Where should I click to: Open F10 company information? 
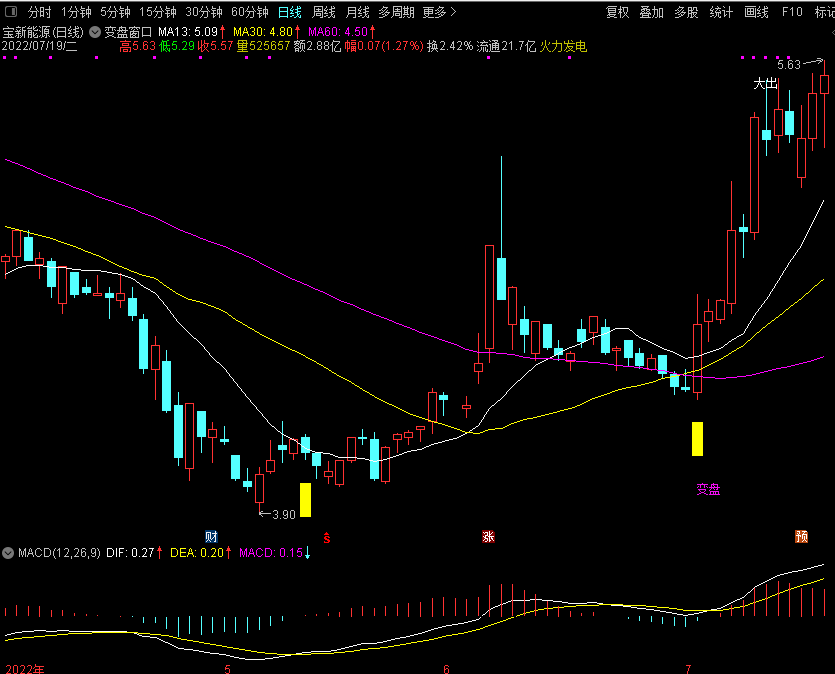pyautogui.click(x=792, y=12)
